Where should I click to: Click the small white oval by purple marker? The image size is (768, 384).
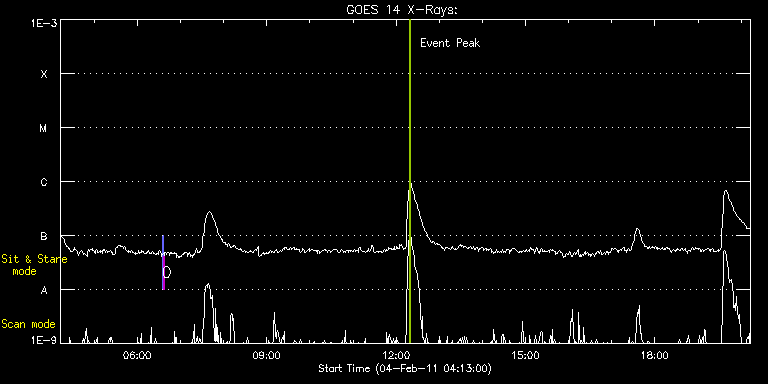pos(167,272)
